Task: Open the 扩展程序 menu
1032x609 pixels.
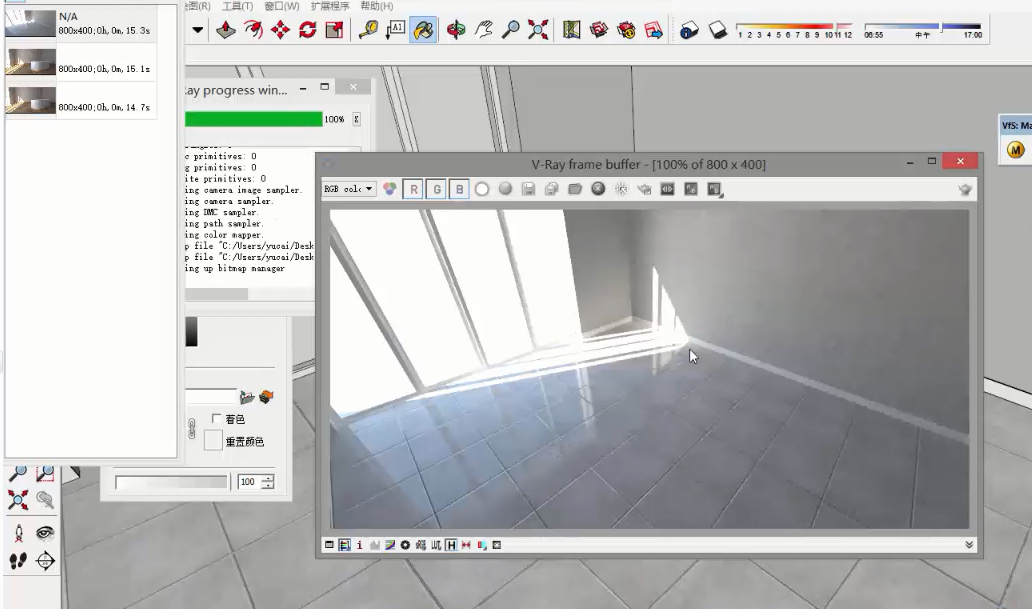Action: pyautogui.click(x=330, y=6)
